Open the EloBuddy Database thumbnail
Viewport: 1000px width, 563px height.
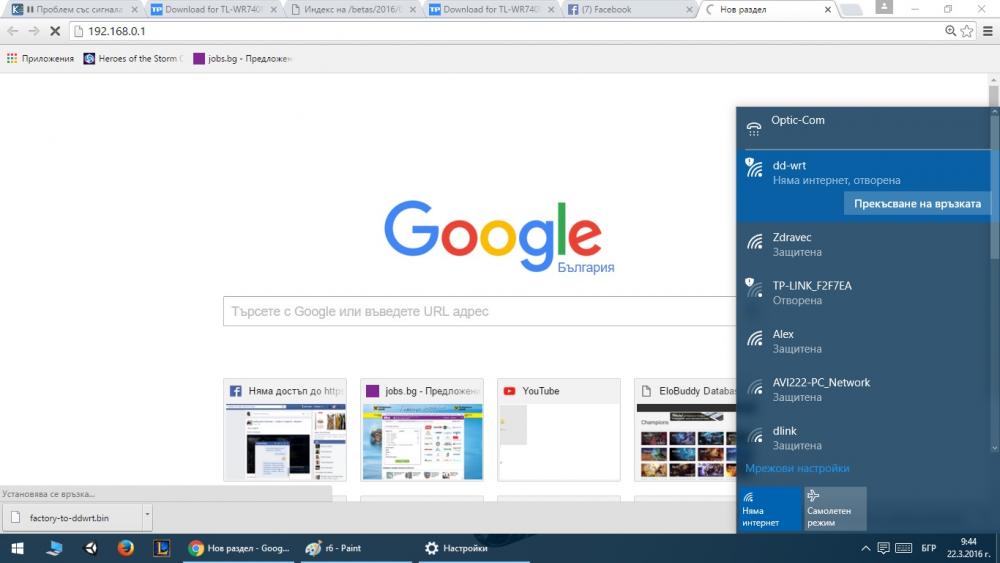point(686,430)
